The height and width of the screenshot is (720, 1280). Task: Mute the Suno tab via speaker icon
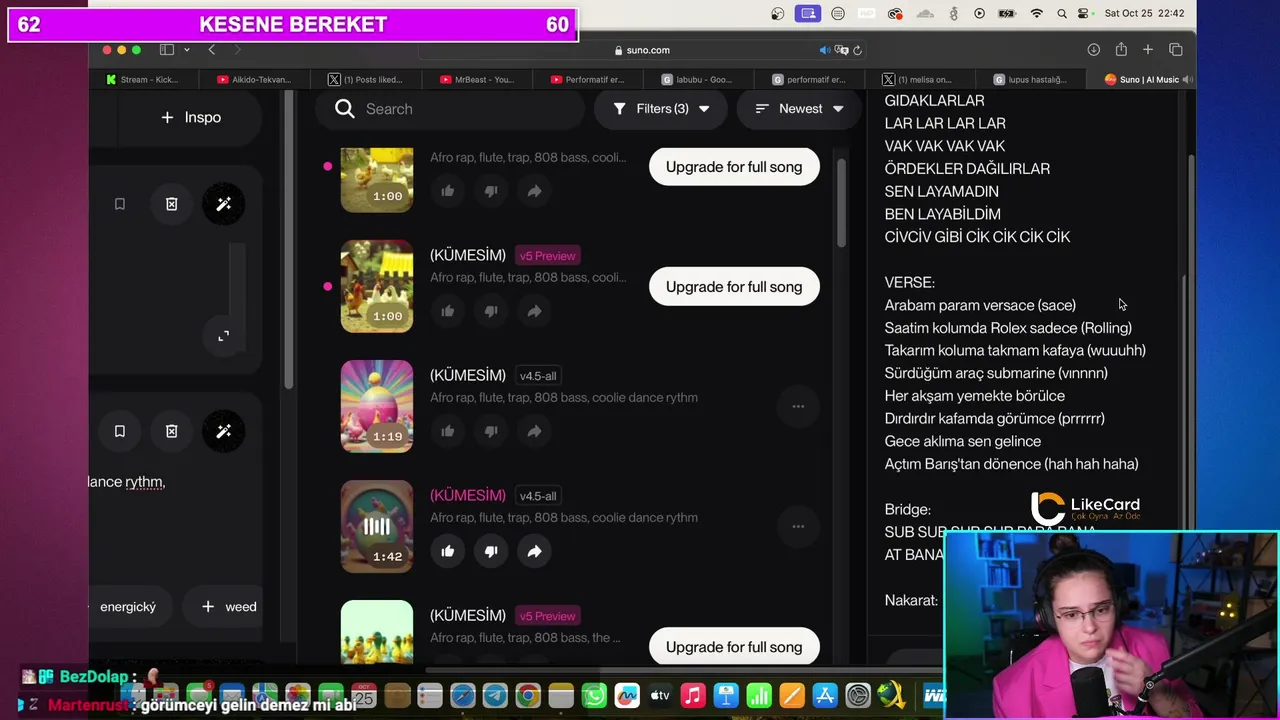pyautogui.click(x=1187, y=79)
